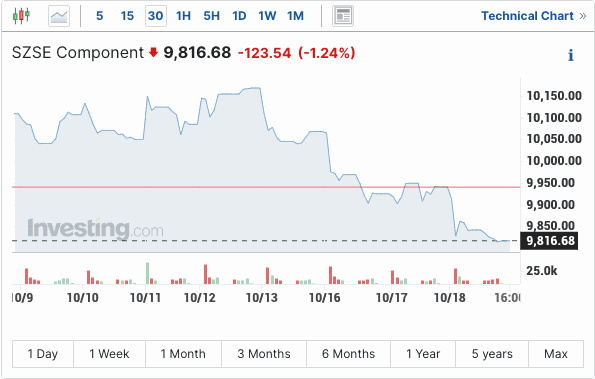This screenshot has height=379, width=595.
Task: Select the 5-minute interval
Action: [x=99, y=16]
